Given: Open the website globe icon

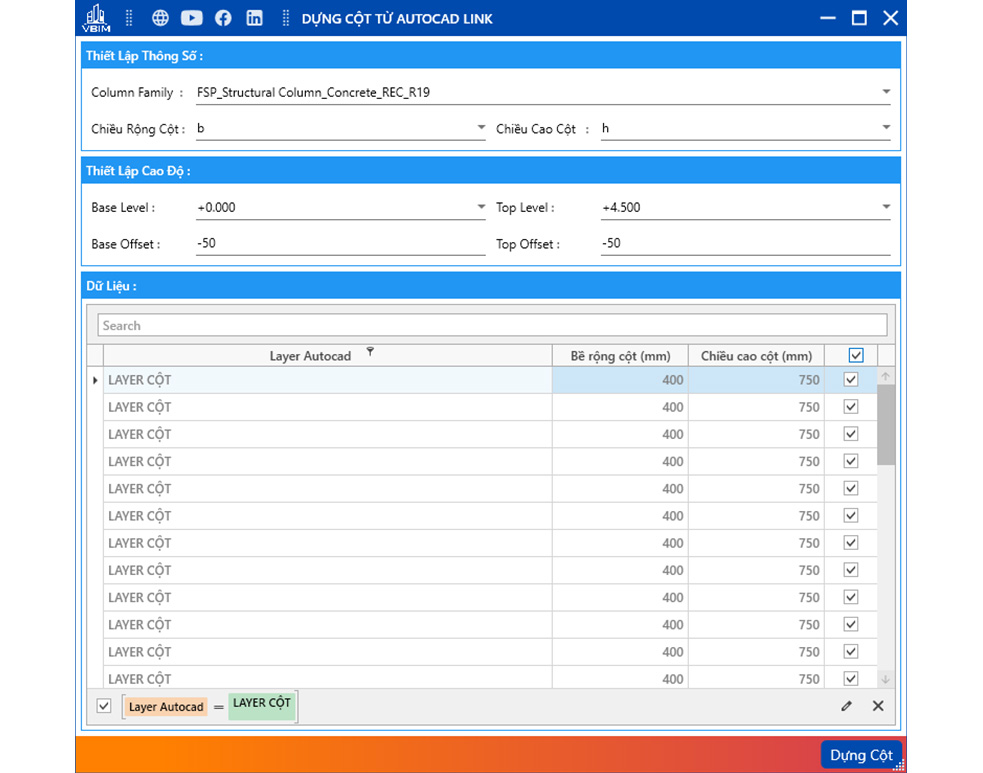Looking at the screenshot, I should [x=160, y=18].
